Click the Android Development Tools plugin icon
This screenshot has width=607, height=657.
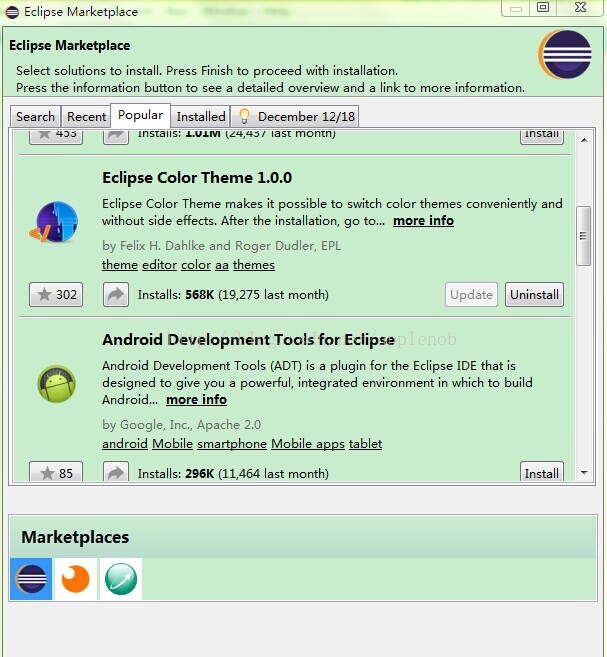(x=56, y=383)
